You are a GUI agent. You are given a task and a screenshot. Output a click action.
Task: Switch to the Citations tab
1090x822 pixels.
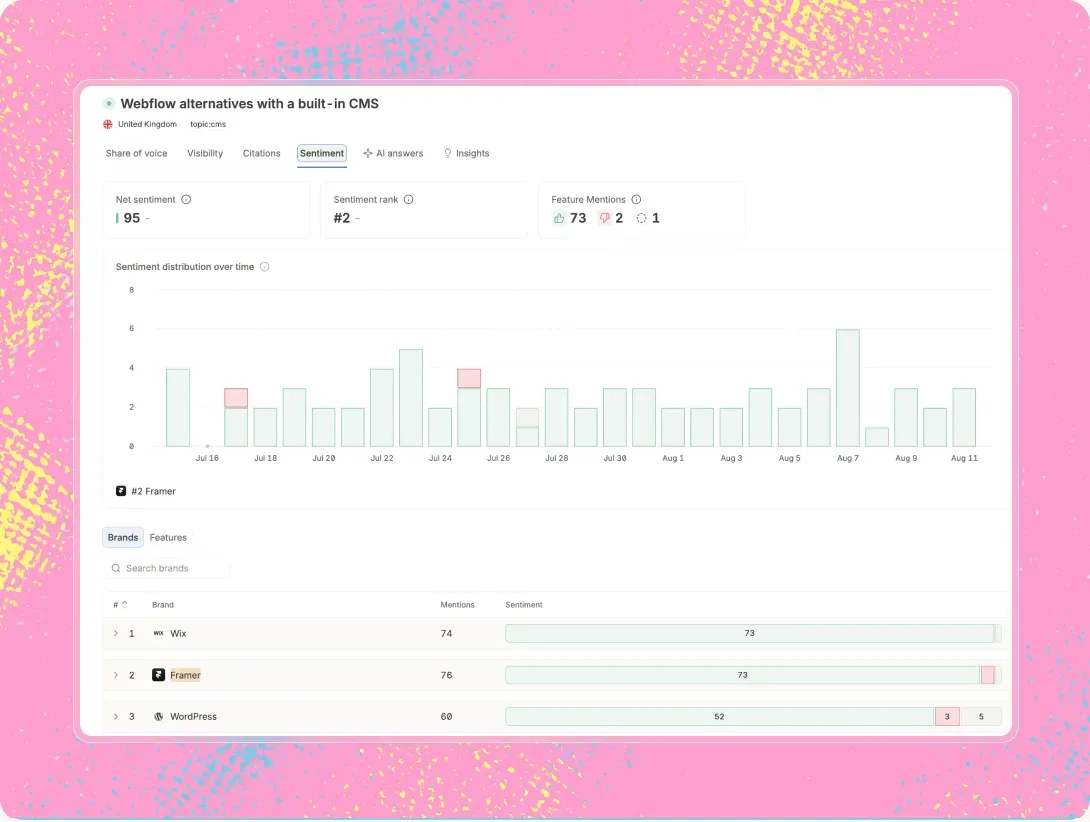tap(261, 154)
